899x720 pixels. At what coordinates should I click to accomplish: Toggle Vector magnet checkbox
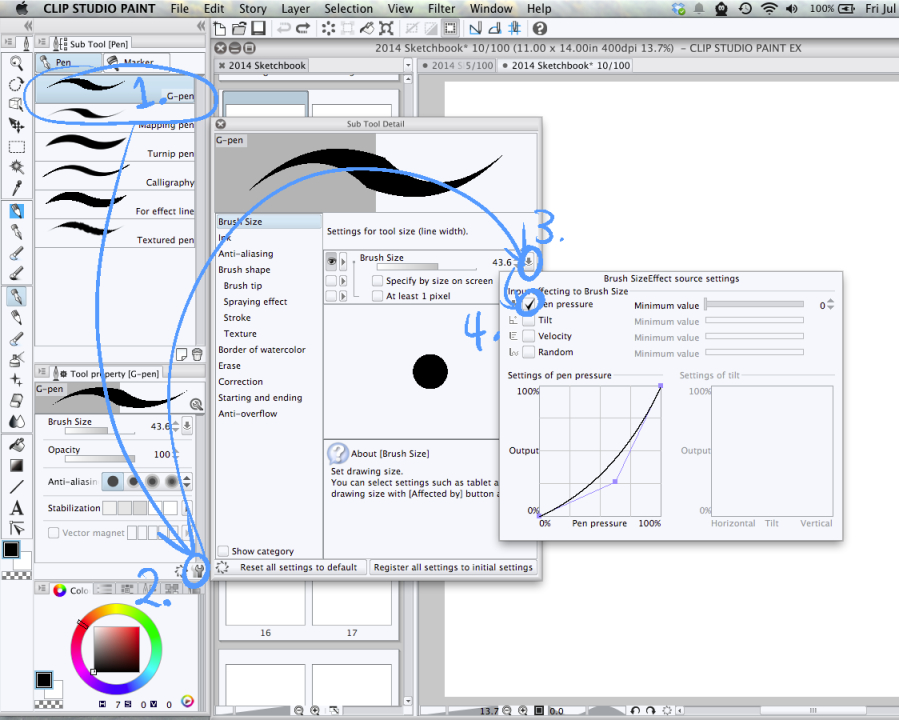(x=53, y=533)
